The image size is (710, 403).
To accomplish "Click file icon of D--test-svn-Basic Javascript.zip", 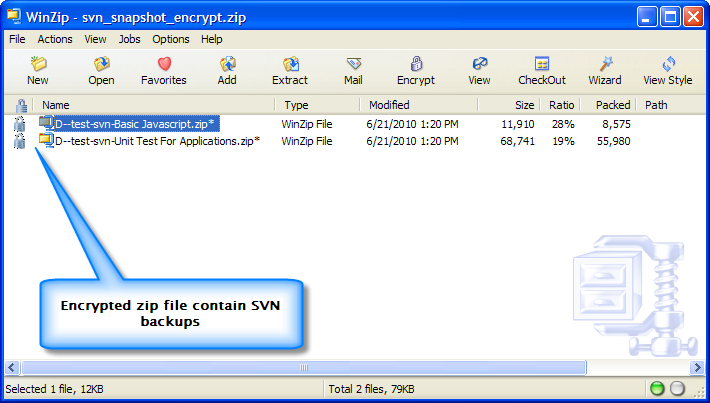I will pos(46,123).
